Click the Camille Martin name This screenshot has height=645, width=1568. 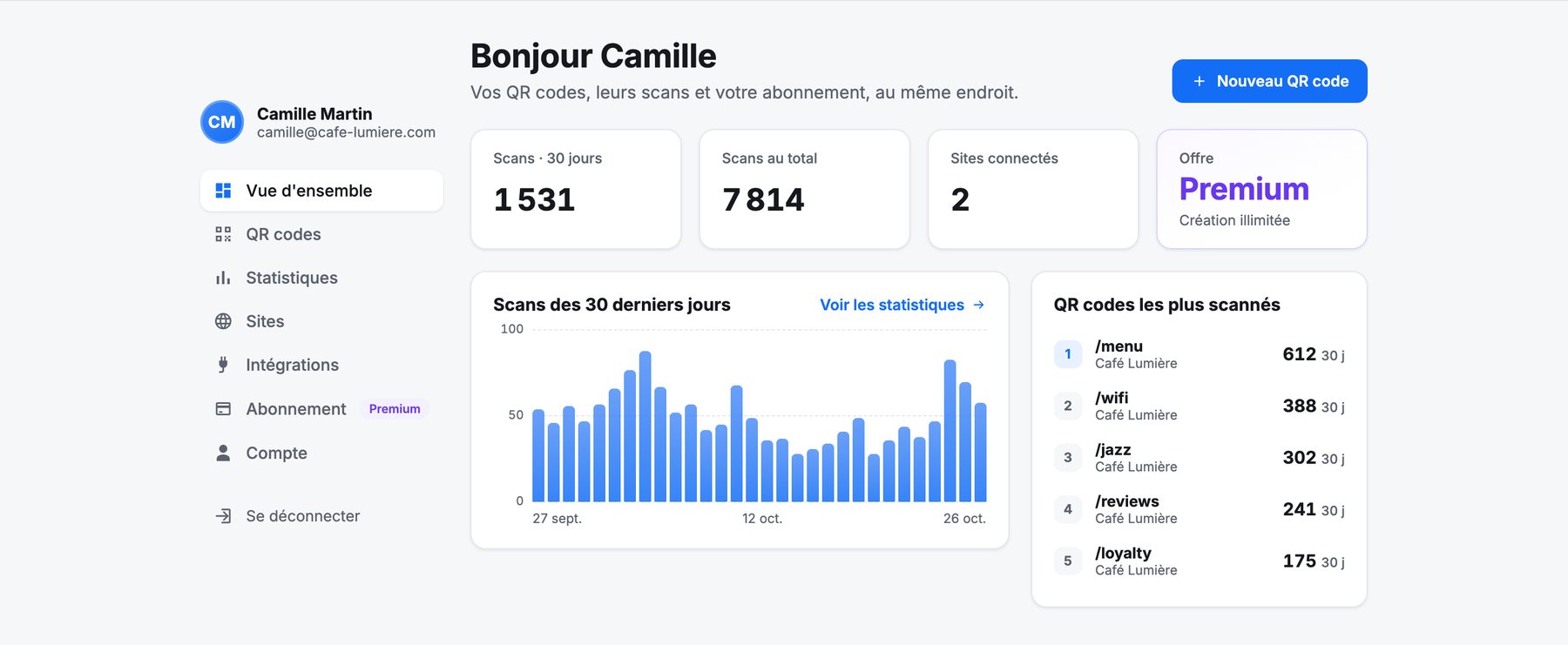(314, 114)
